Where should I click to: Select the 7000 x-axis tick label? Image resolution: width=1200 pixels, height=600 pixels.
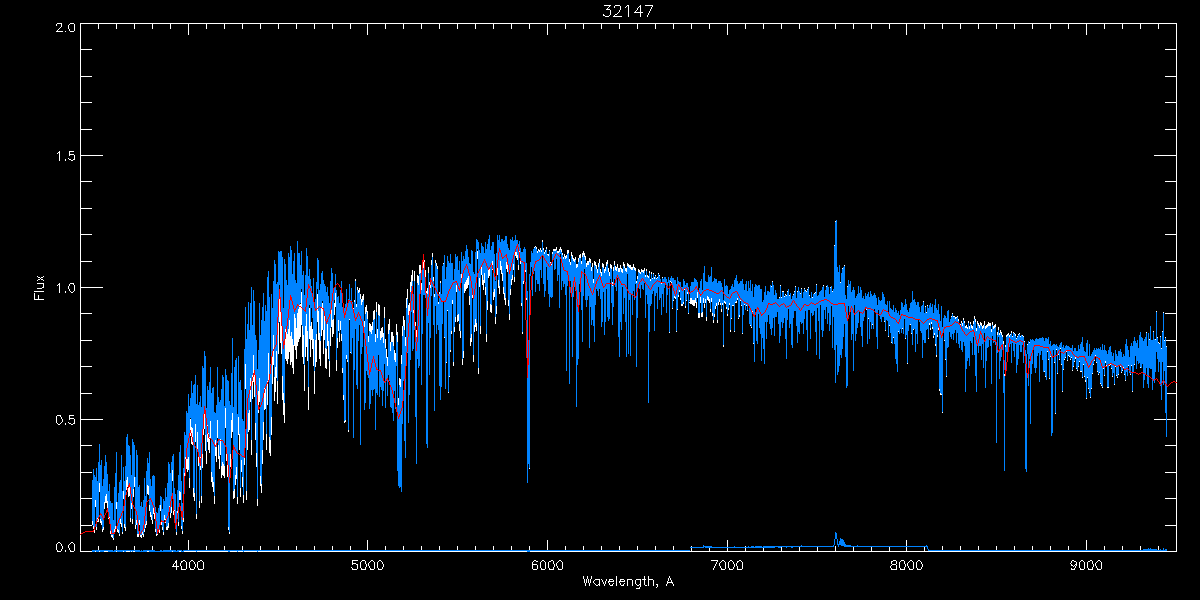727,565
